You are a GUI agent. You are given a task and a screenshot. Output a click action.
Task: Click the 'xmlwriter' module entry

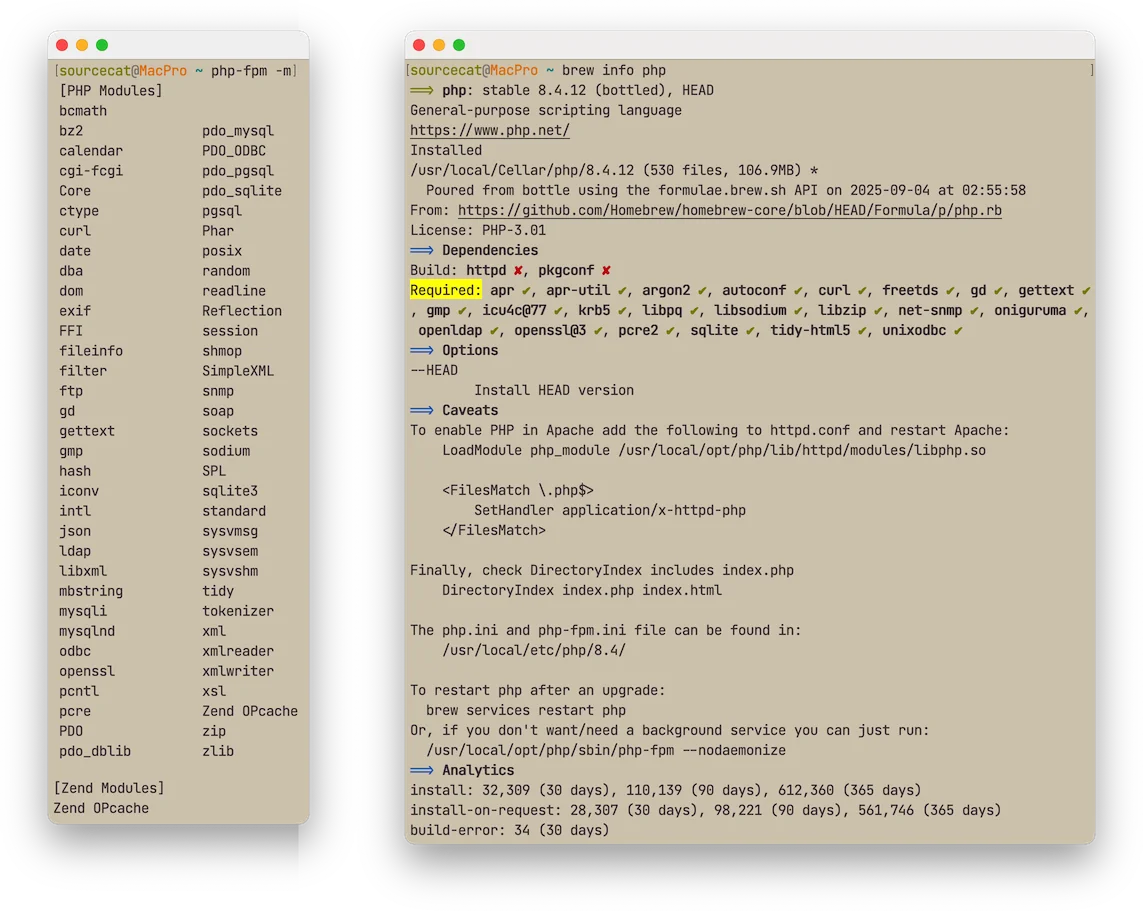[x=238, y=671]
